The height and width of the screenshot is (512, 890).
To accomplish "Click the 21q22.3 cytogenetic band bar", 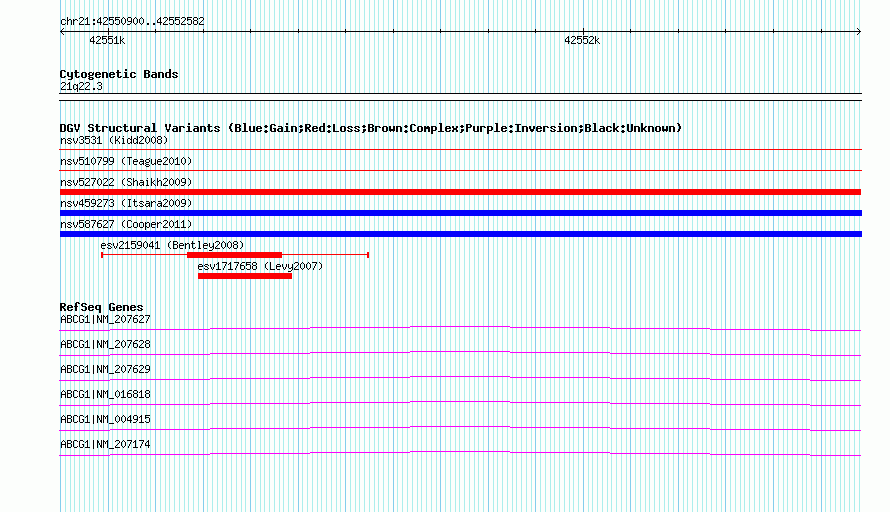I will point(460,97).
